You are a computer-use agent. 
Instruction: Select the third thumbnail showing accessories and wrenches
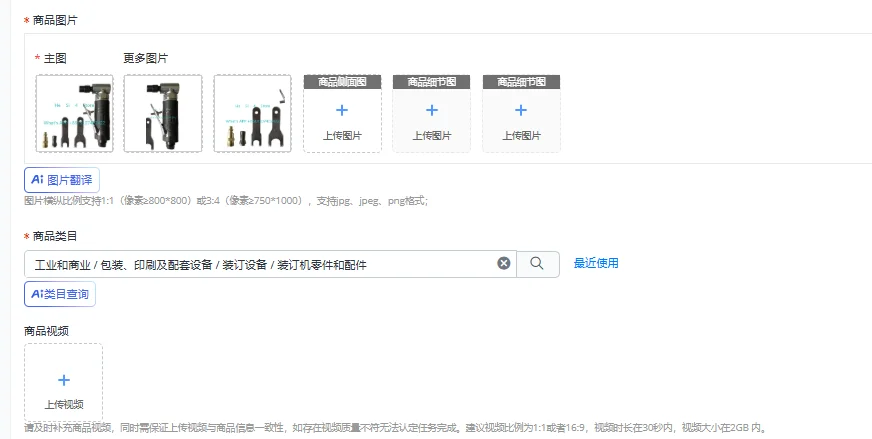click(252, 114)
